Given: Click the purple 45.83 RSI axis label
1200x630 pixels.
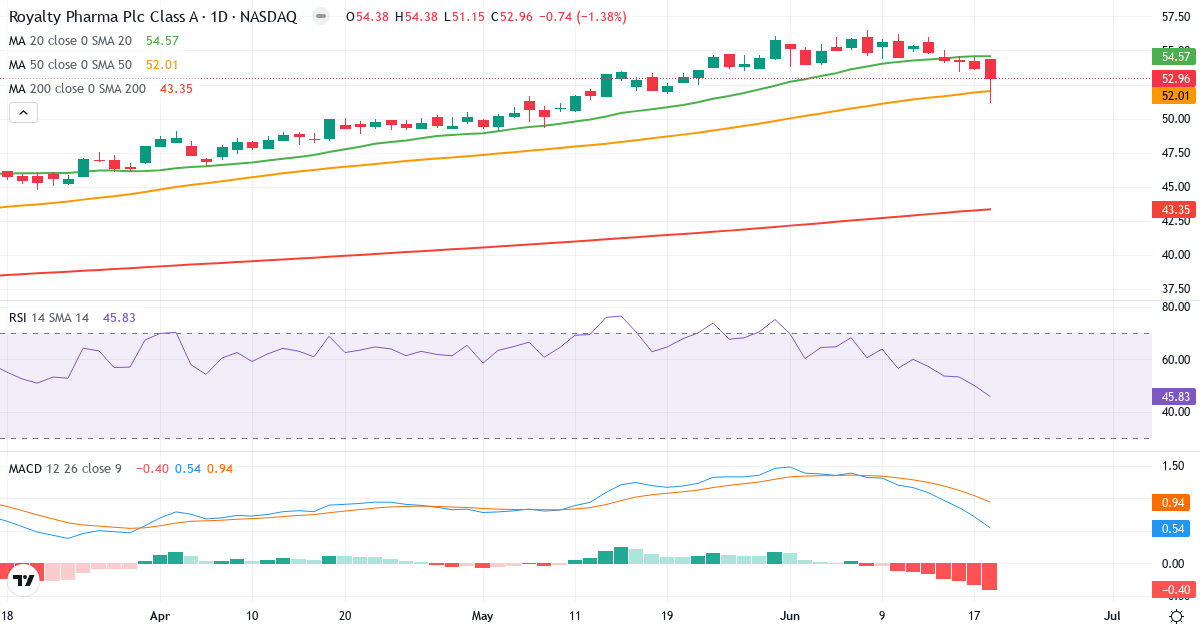Looking at the screenshot, I should (x=1175, y=396).
